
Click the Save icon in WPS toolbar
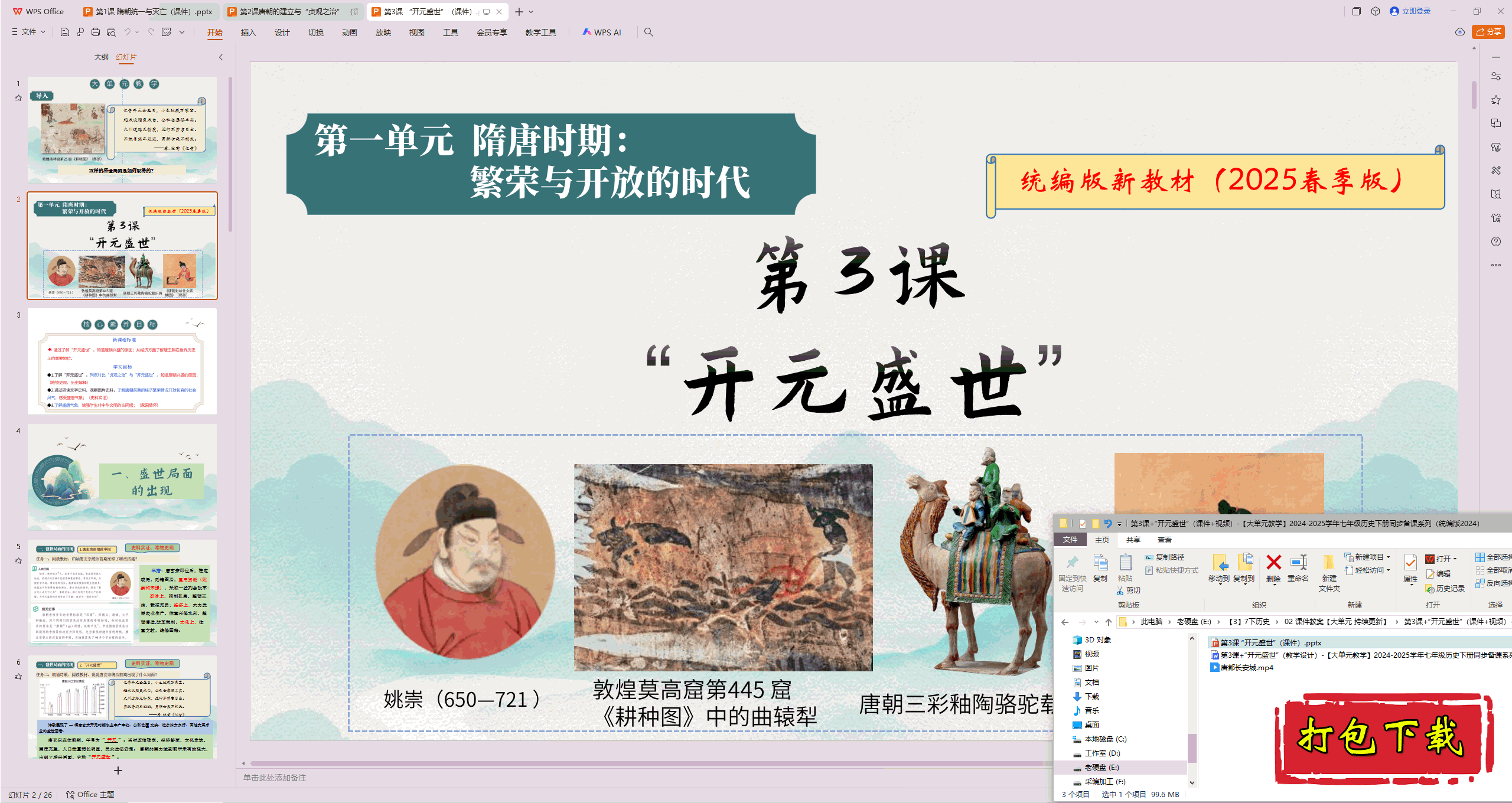click(x=65, y=32)
